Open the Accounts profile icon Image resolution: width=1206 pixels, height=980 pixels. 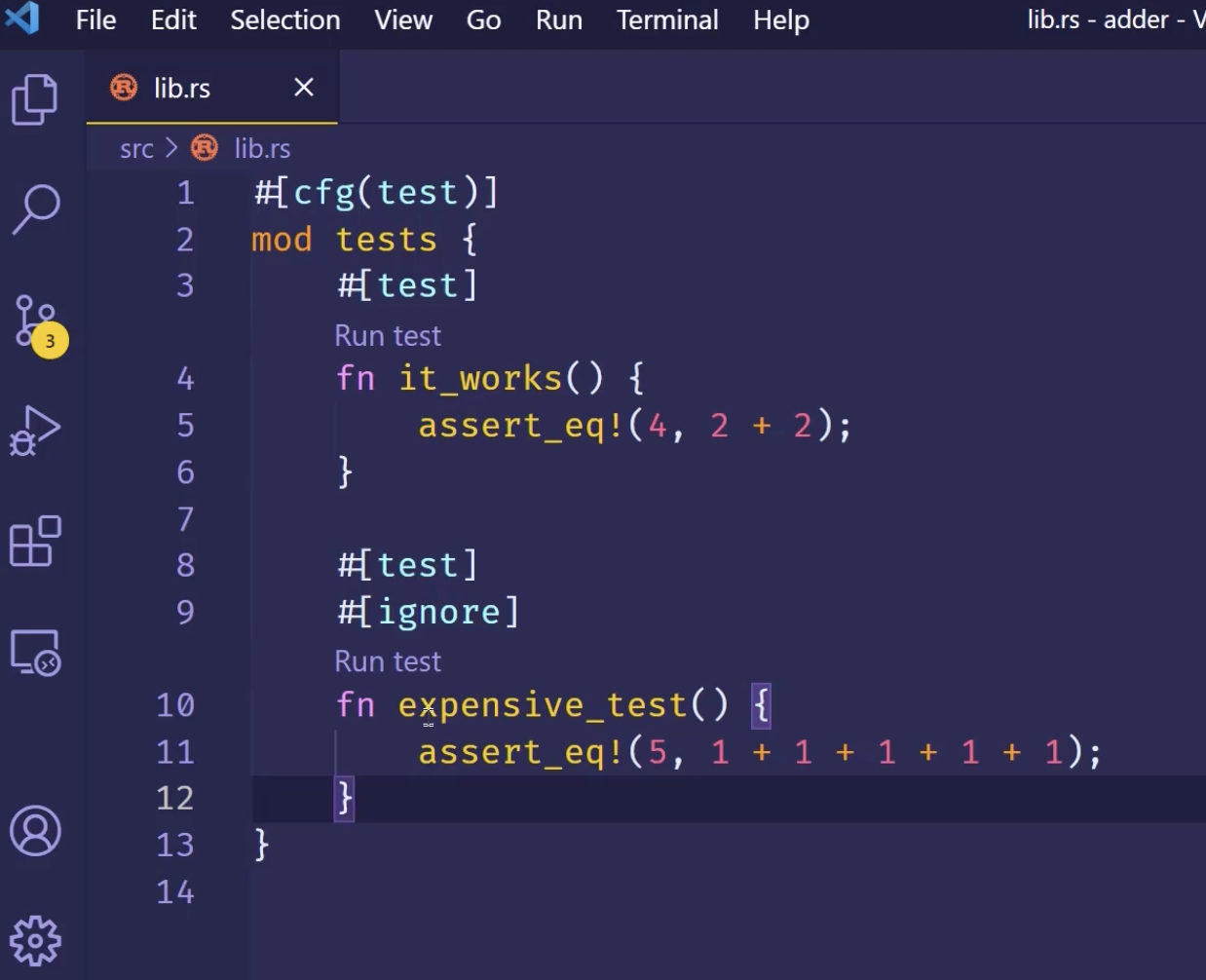click(x=35, y=831)
